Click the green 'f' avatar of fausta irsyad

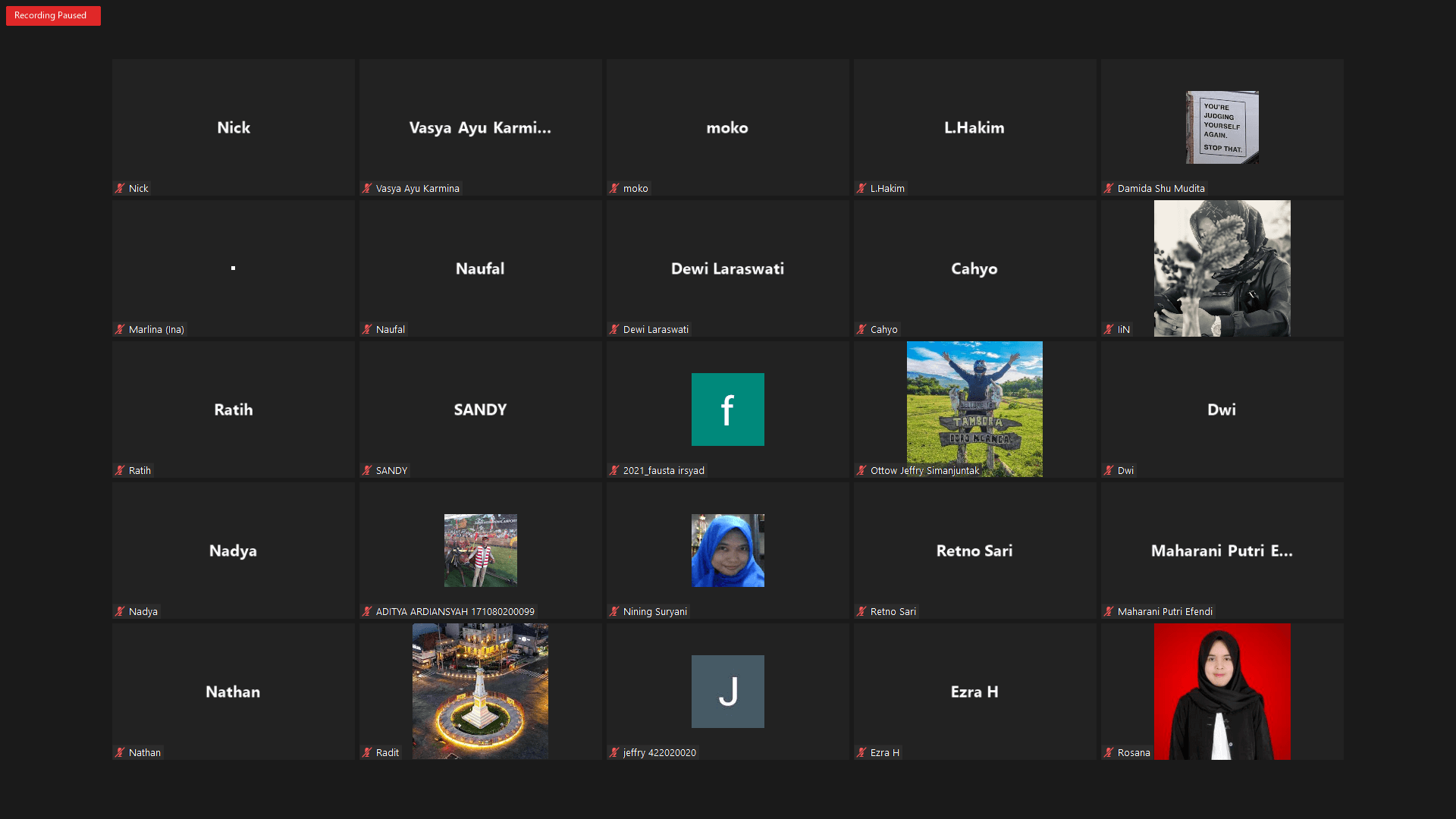(727, 409)
